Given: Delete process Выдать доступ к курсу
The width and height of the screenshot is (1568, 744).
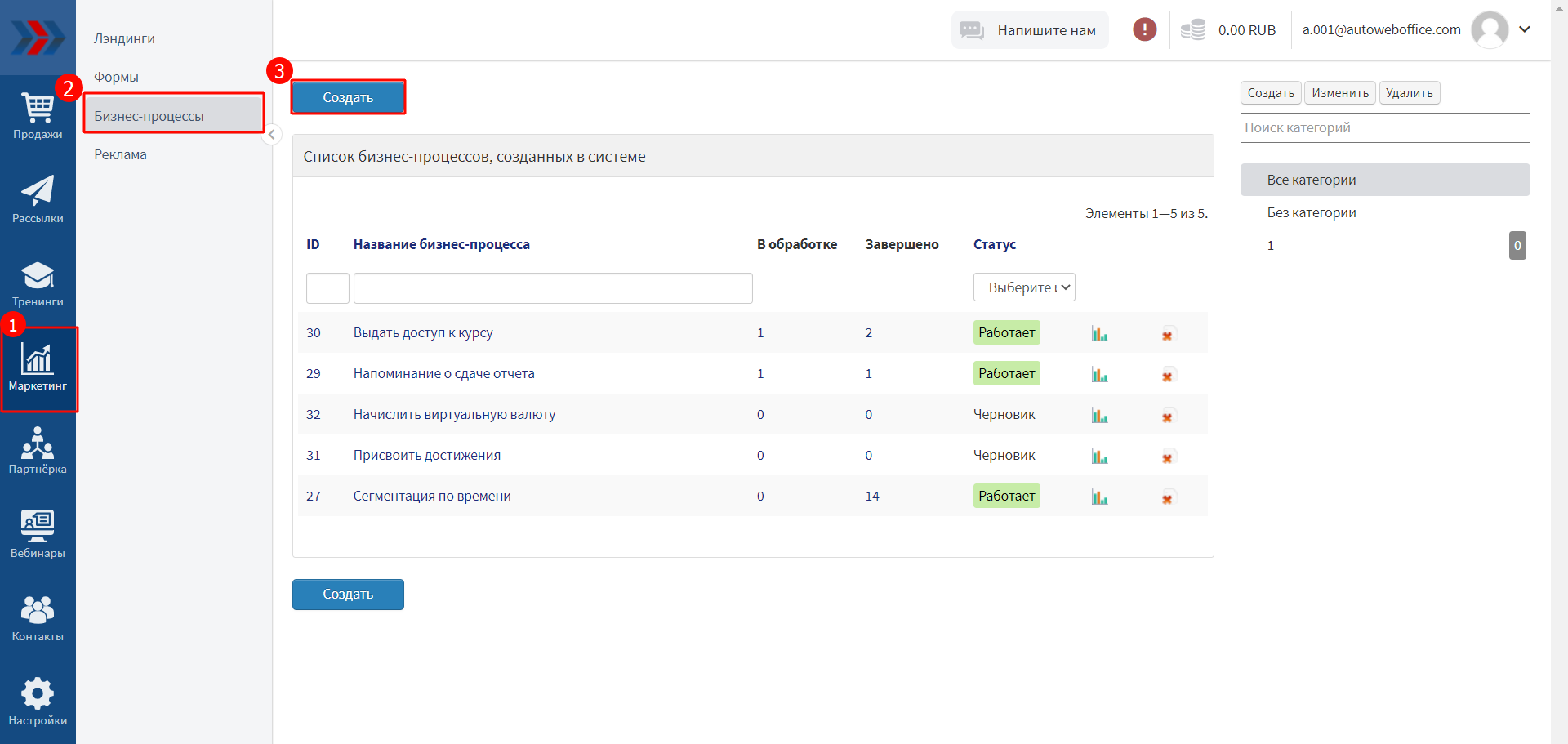Looking at the screenshot, I should tap(1168, 334).
